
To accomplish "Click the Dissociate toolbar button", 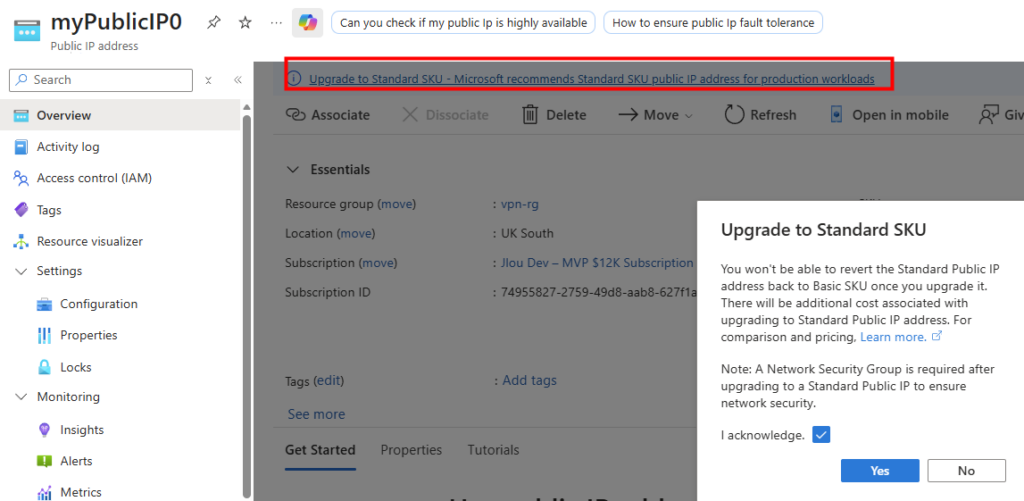I will [445, 115].
